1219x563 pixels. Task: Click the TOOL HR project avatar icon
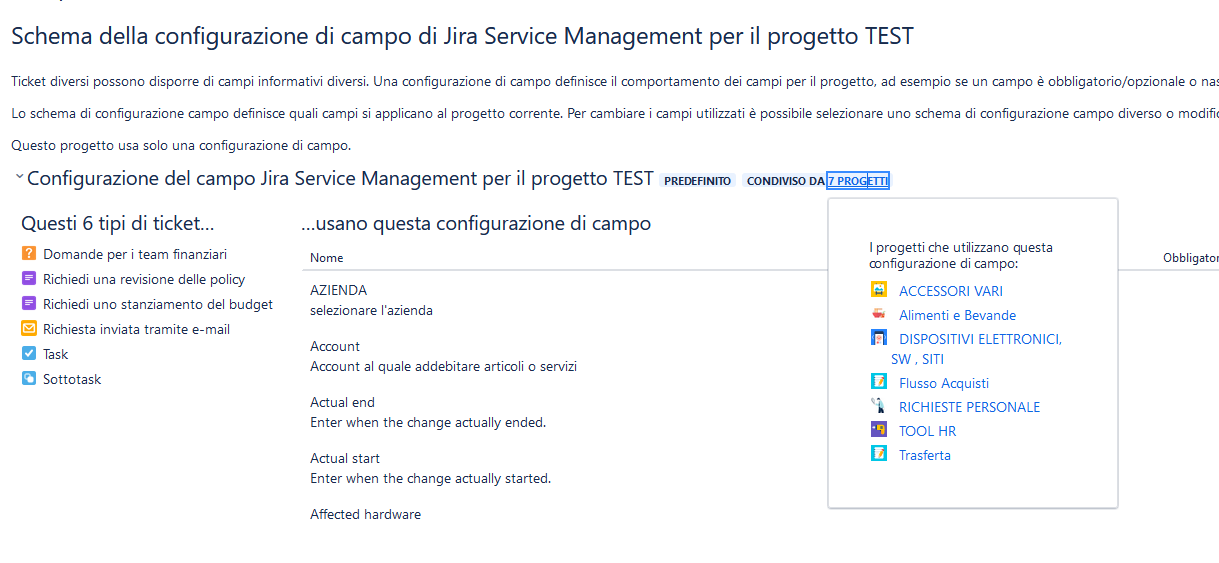pos(879,430)
